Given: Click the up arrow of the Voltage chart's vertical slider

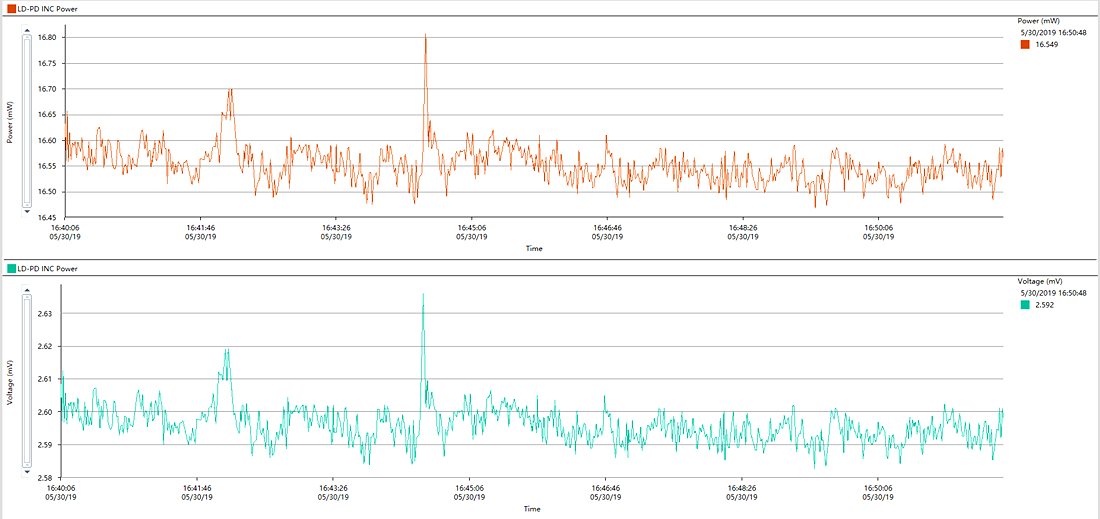Looking at the screenshot, I should coord(27,289).
